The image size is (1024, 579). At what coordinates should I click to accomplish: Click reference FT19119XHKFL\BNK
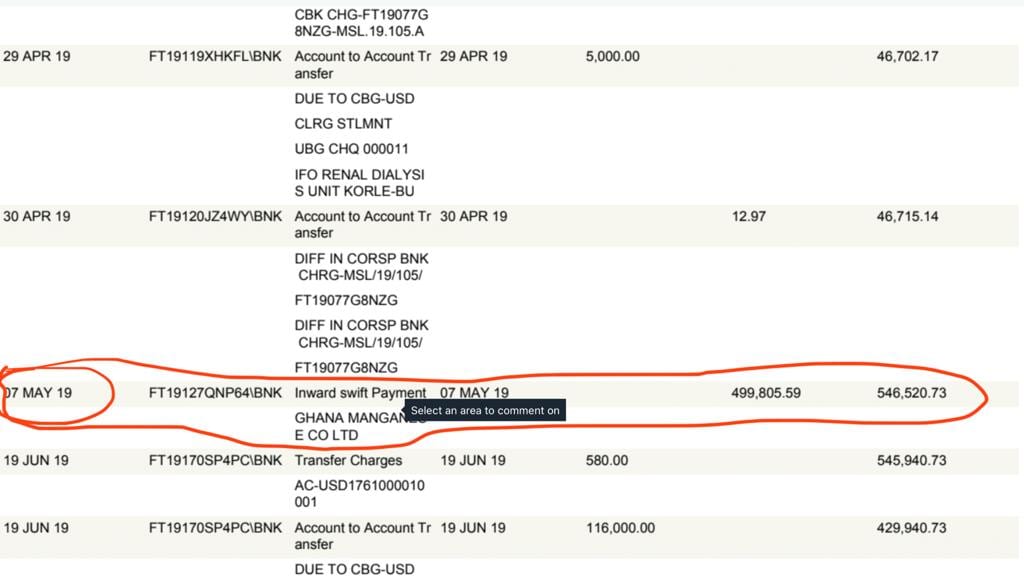click(x=215, y=56)
